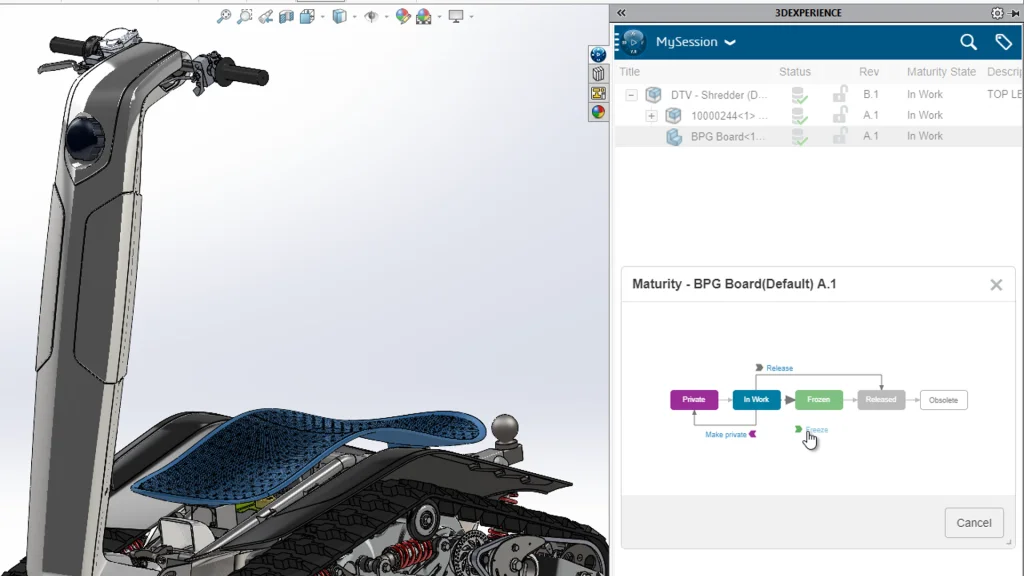Activate the Section View tool
Viewport: 1024px width, 576px height.
(x=286, y=16)
